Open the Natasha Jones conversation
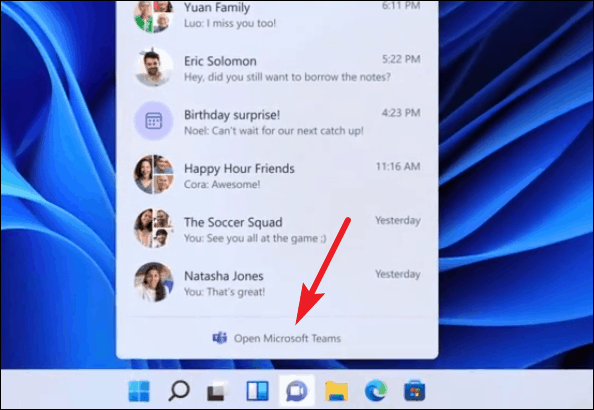Image resolution: width=594 pixels, height=410 pixels. (x=277, y=283)
